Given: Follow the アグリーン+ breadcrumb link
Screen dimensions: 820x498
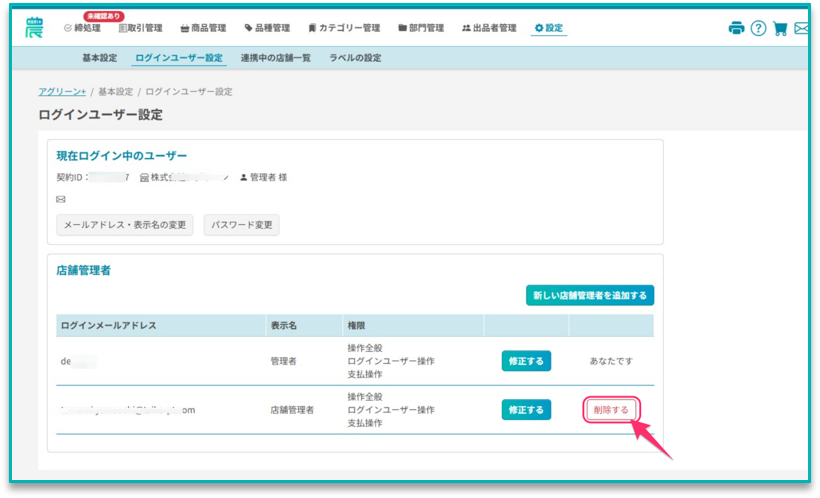Looking at the screenshot, I should click(62, 92).
